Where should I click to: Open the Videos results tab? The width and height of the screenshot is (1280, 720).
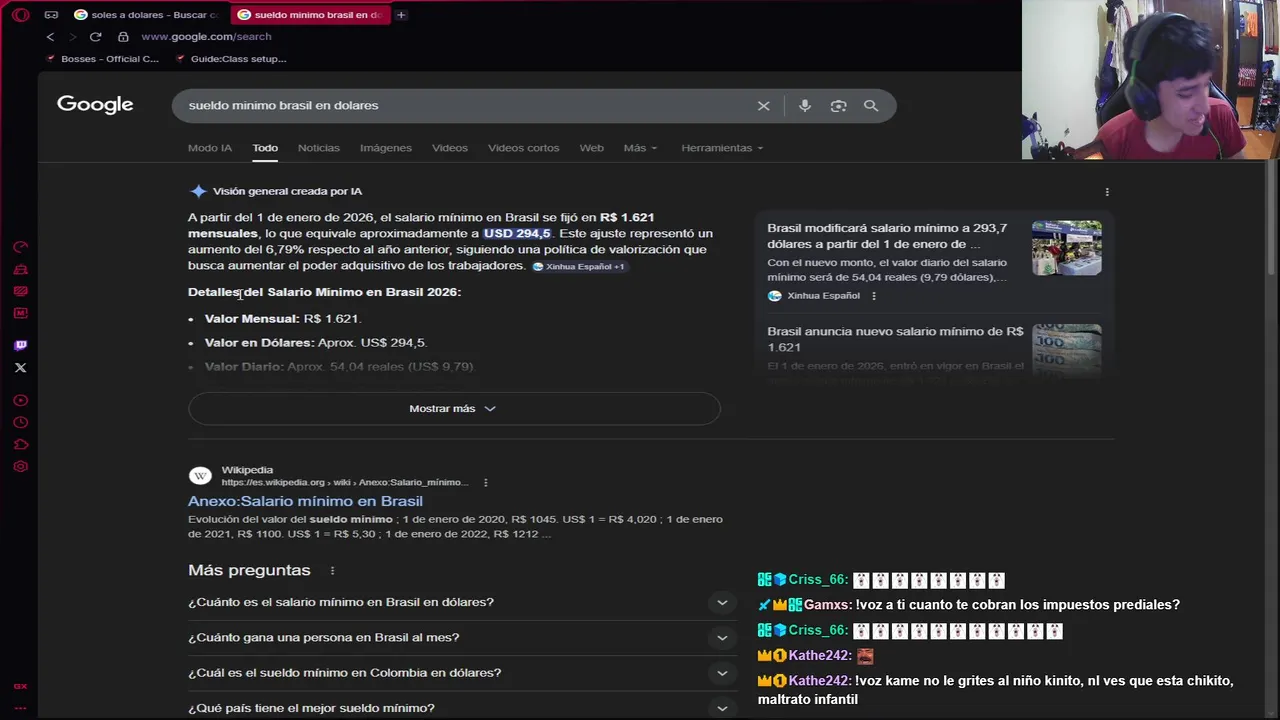point(450,148)
